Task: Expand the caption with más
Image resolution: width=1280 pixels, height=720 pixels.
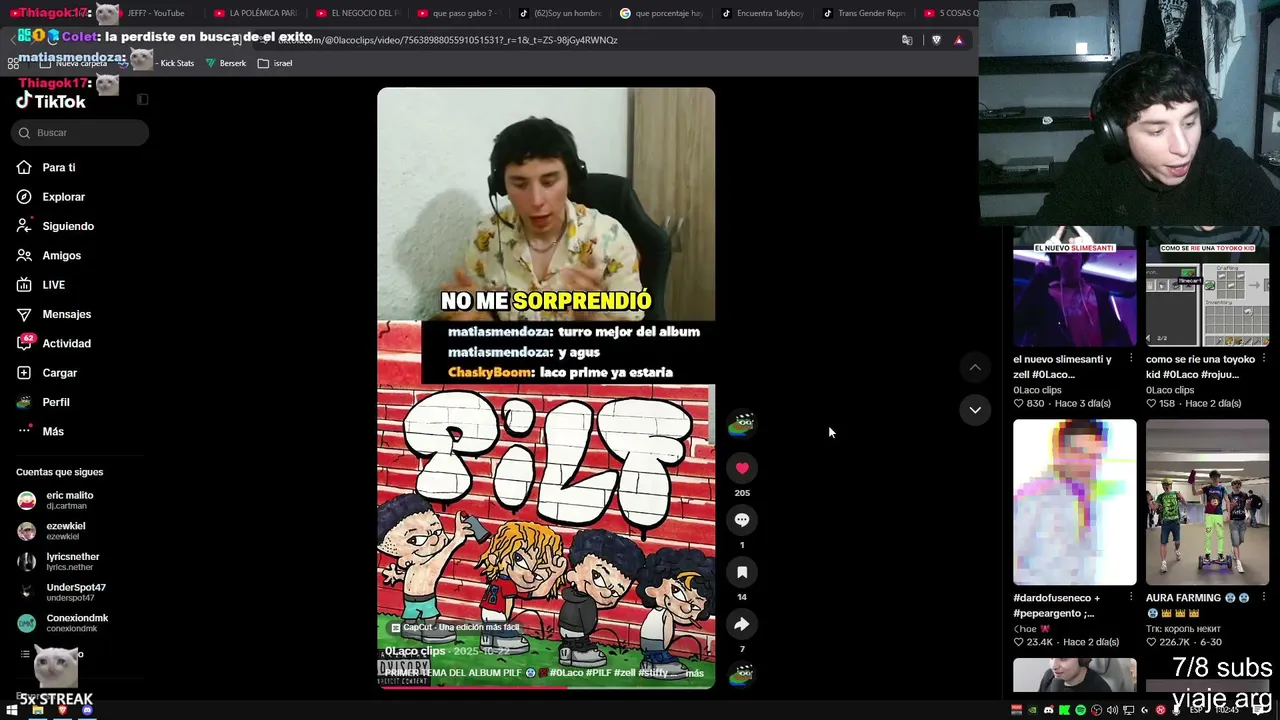Action: 695,673
